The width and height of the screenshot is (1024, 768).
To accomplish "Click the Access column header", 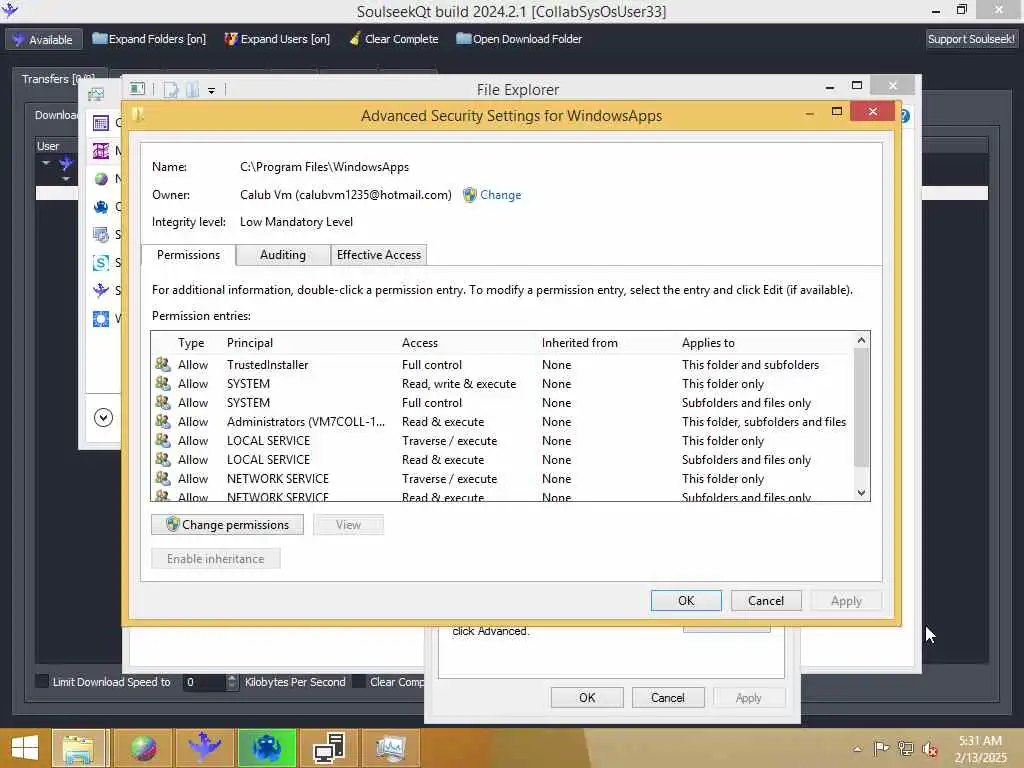I will (x=420, y=343).
